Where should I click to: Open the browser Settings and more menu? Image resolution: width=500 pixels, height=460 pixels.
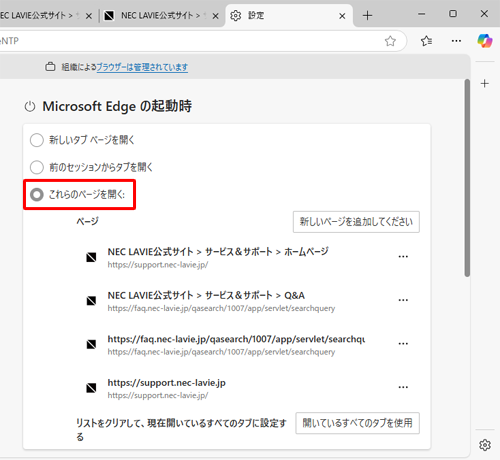pyautogui.click(x=456, y=41)
